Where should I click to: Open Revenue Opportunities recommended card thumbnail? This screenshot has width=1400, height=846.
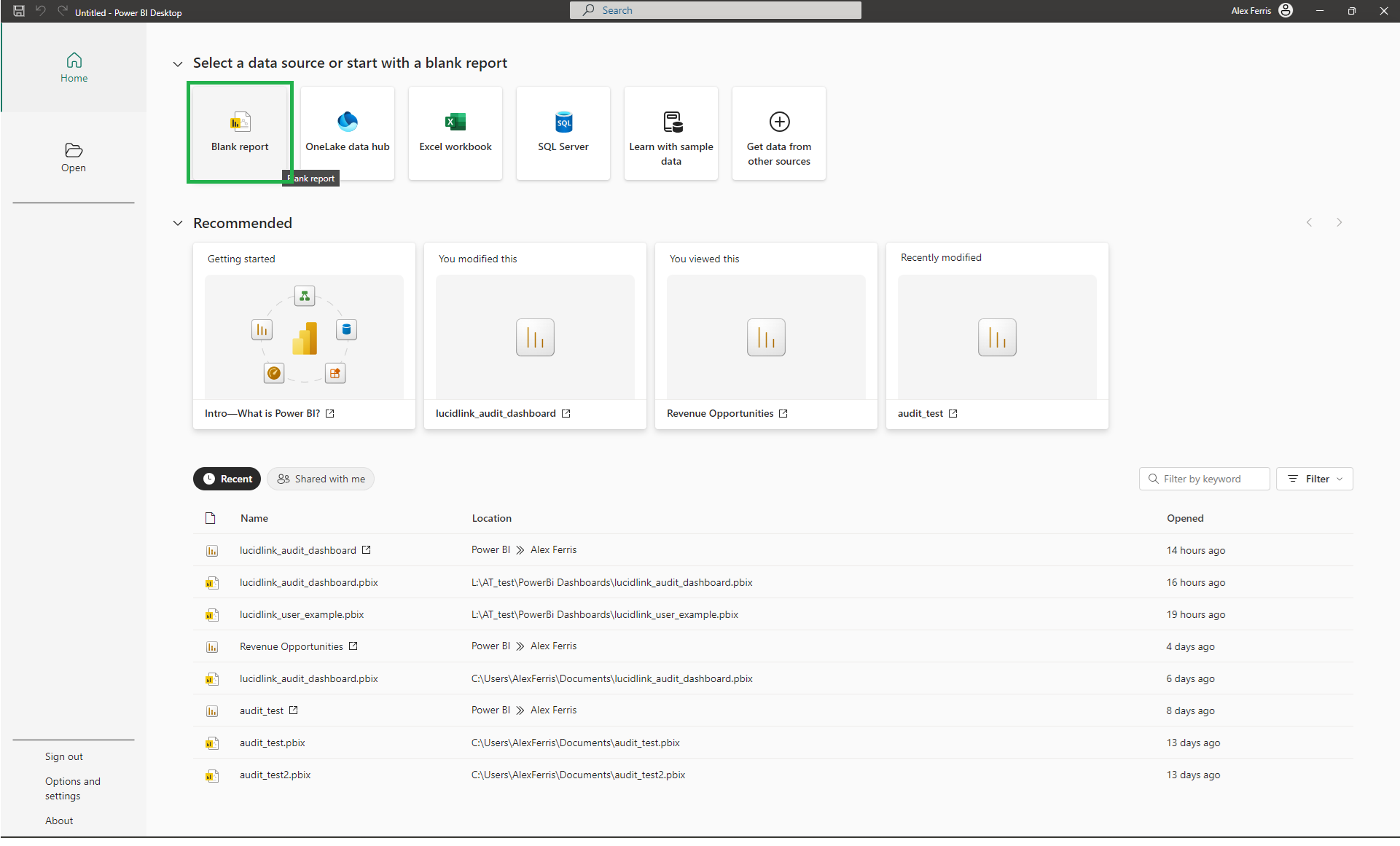pos(766,337)
